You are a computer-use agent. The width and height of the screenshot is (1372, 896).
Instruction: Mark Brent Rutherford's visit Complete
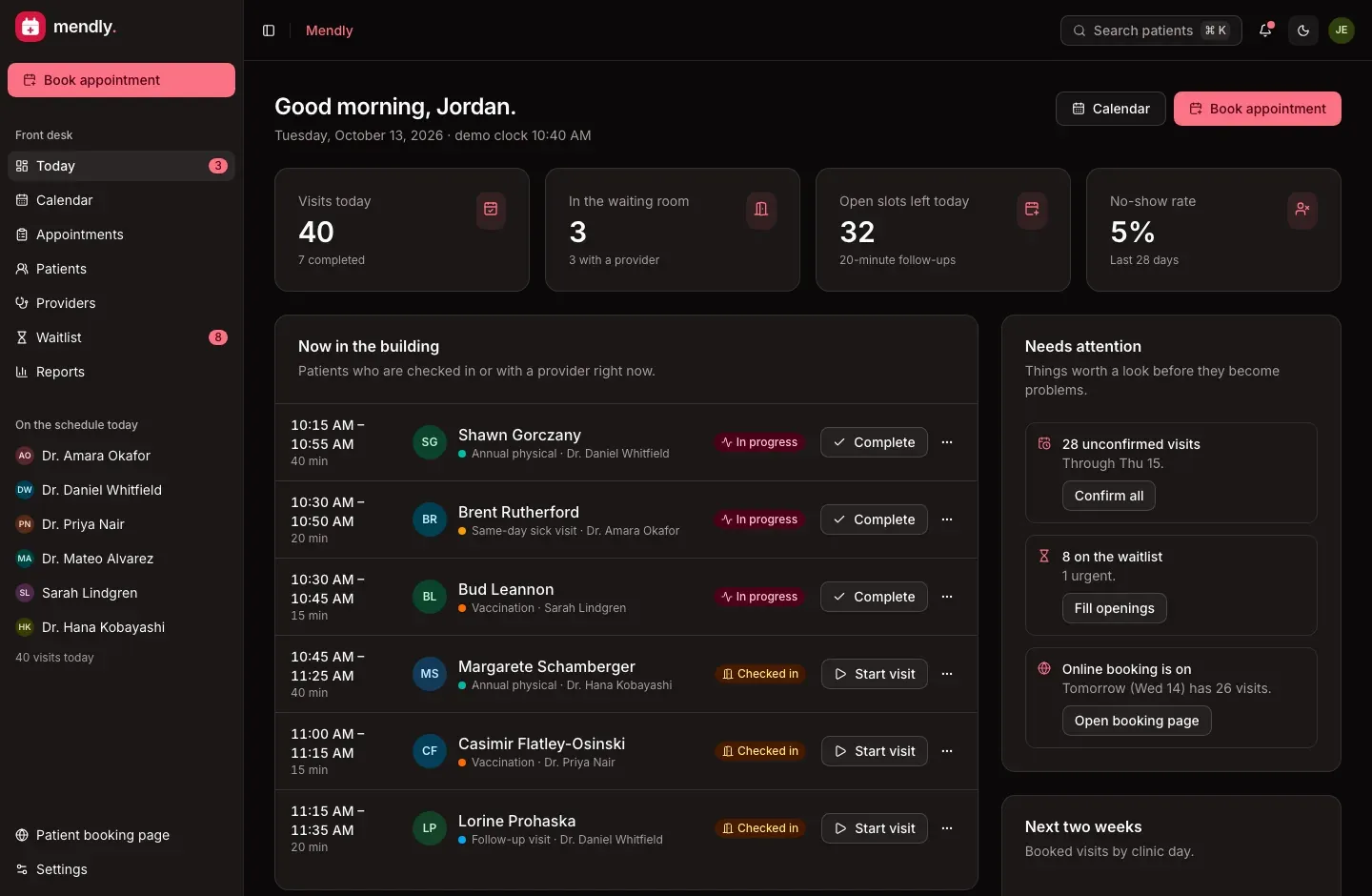click(874, 519)
